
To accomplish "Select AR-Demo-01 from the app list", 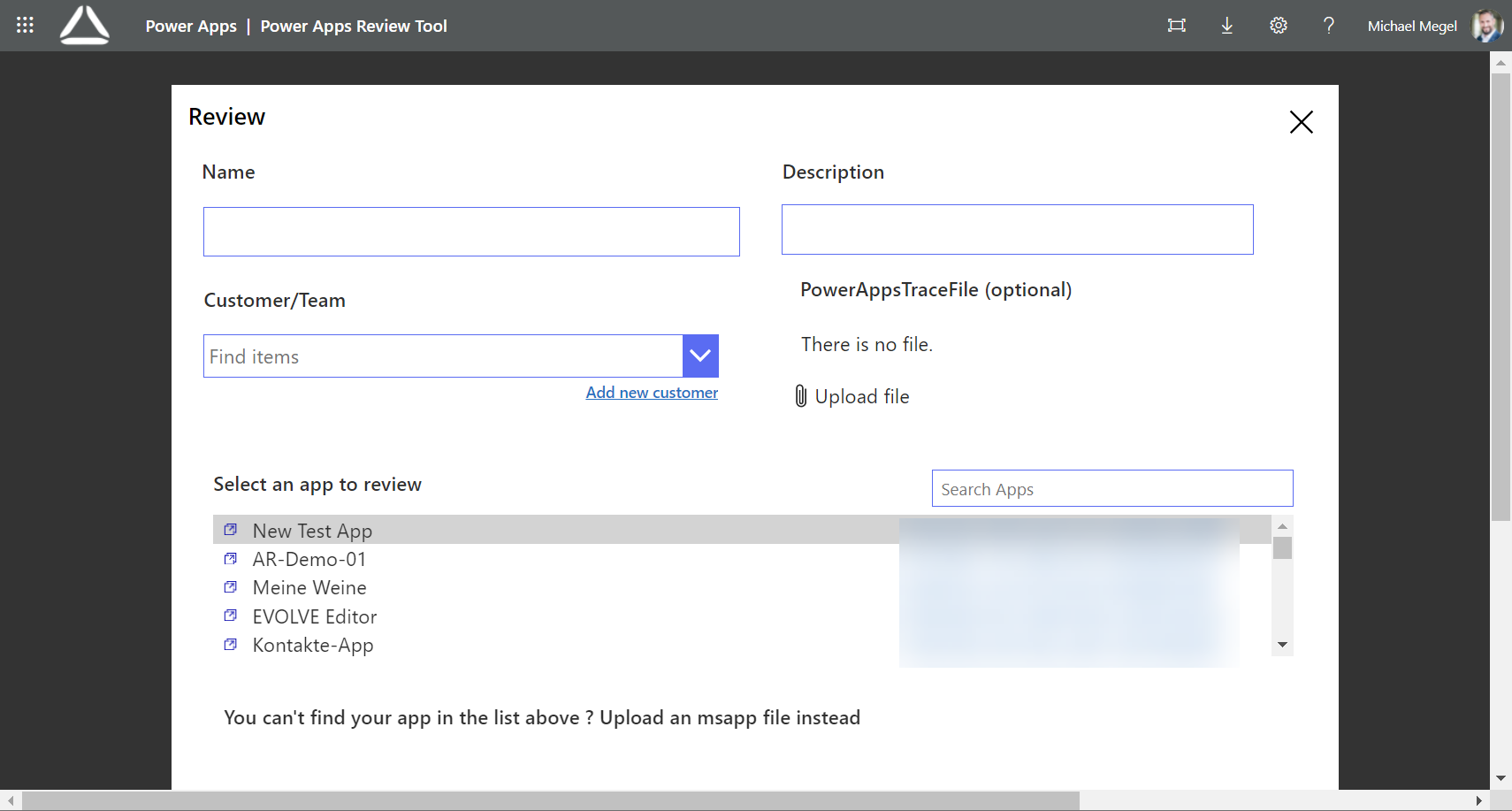I will [309, 558].
